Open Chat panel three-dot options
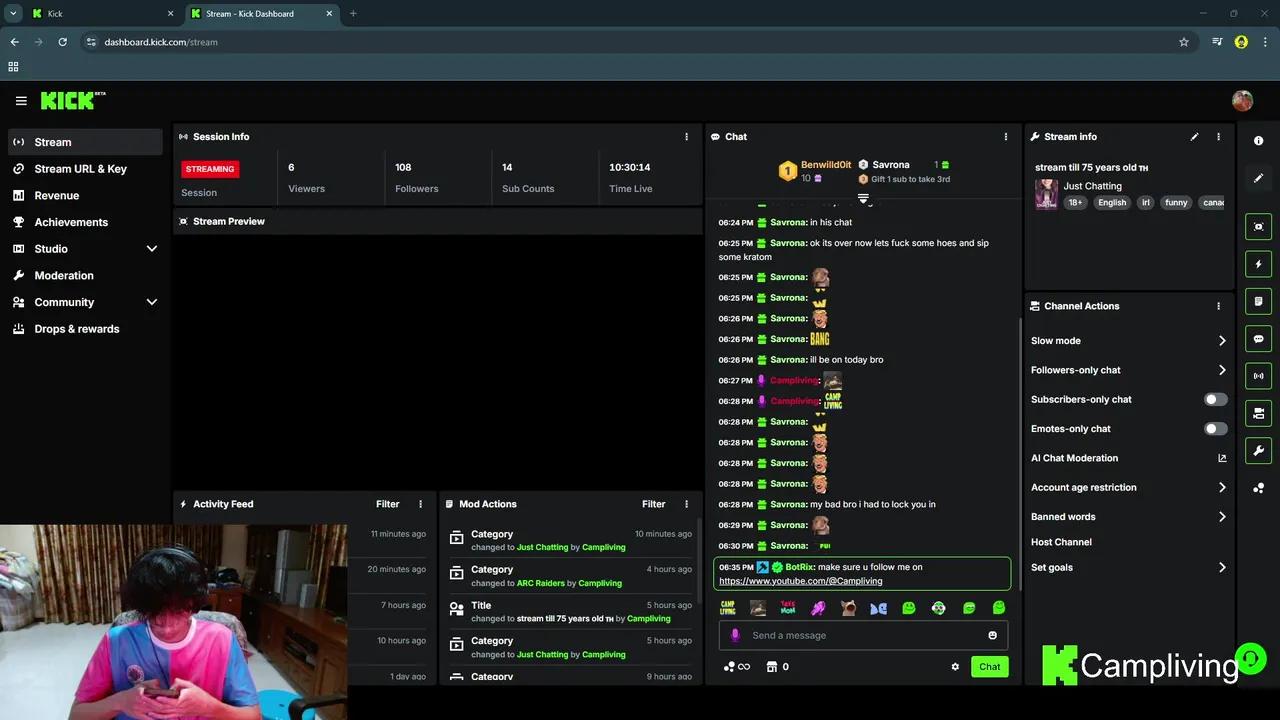1280x720 pixels. click(1006, 137)
